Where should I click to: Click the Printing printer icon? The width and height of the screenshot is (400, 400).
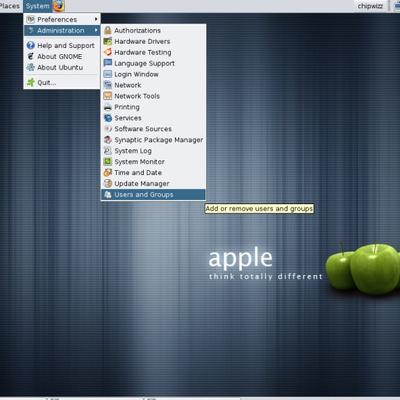pyautogui.click(x=107, y=107)
